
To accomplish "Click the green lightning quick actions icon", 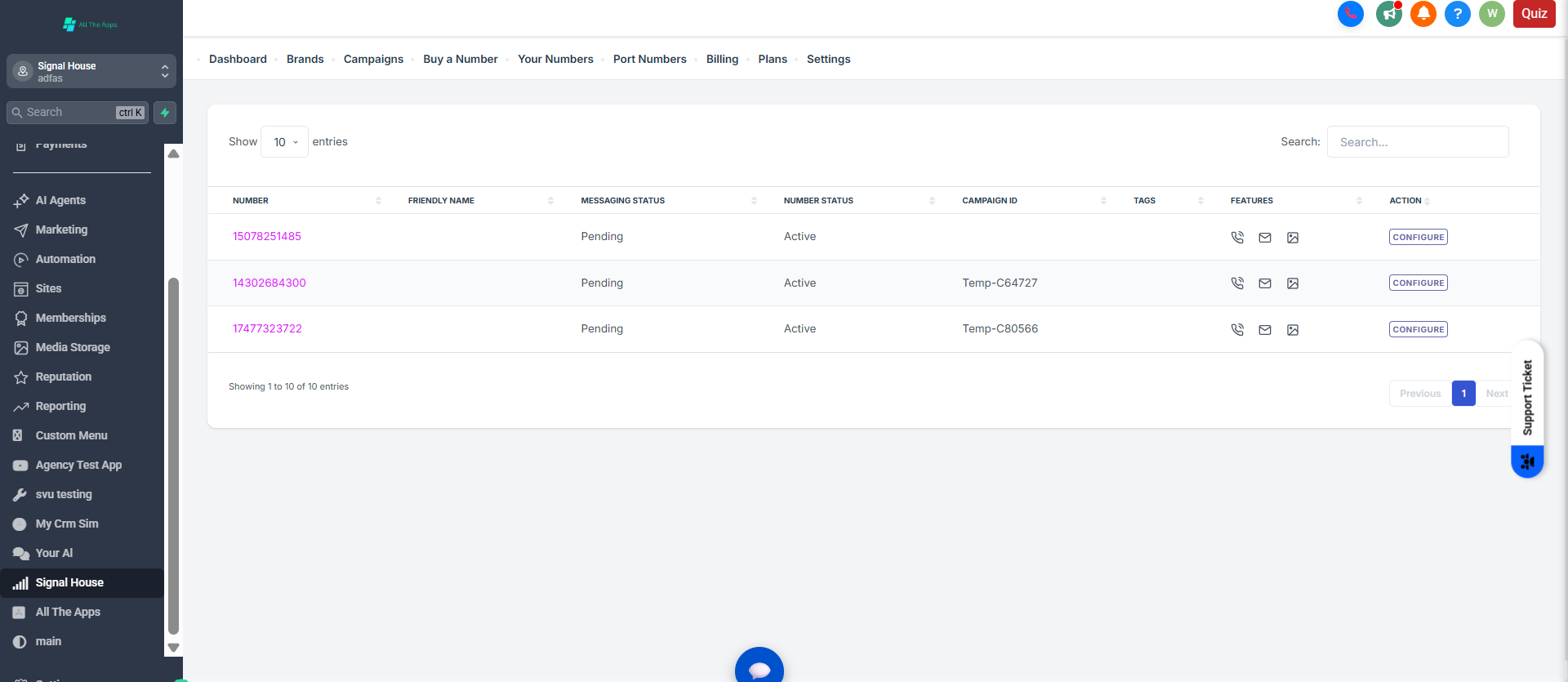I will tap(165, 113).
